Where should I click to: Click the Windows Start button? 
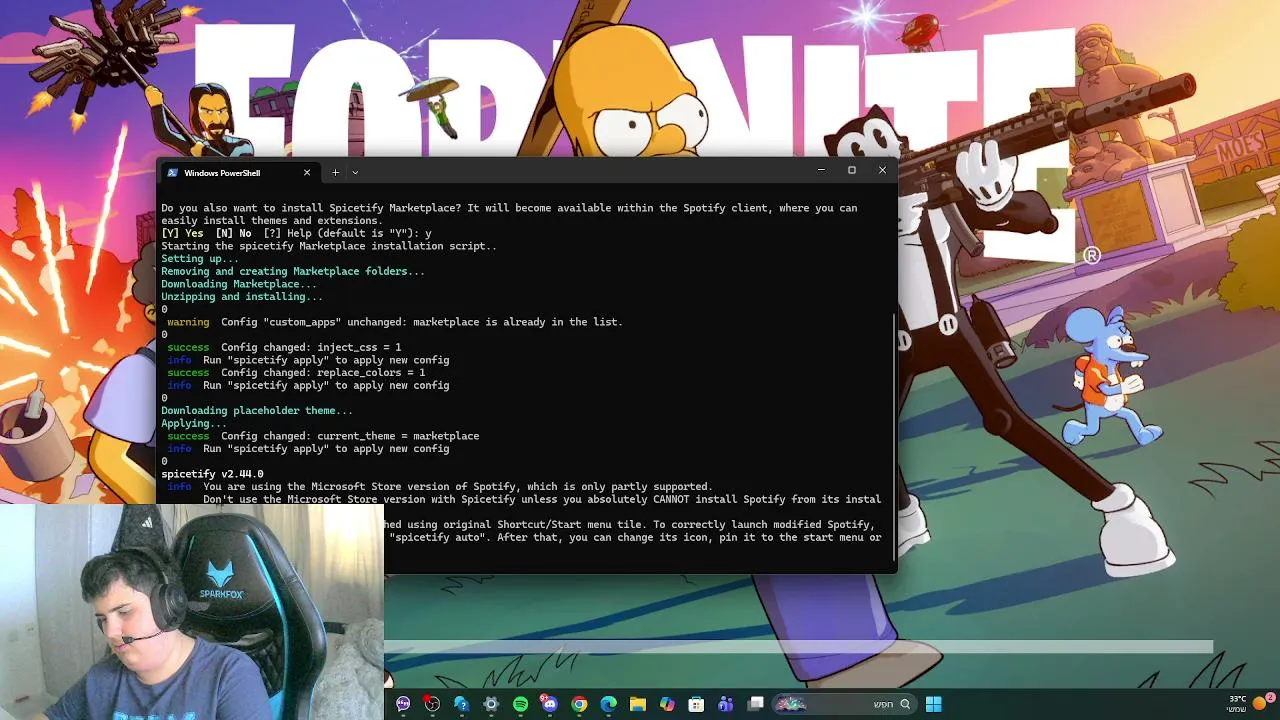tap(933, 704)
